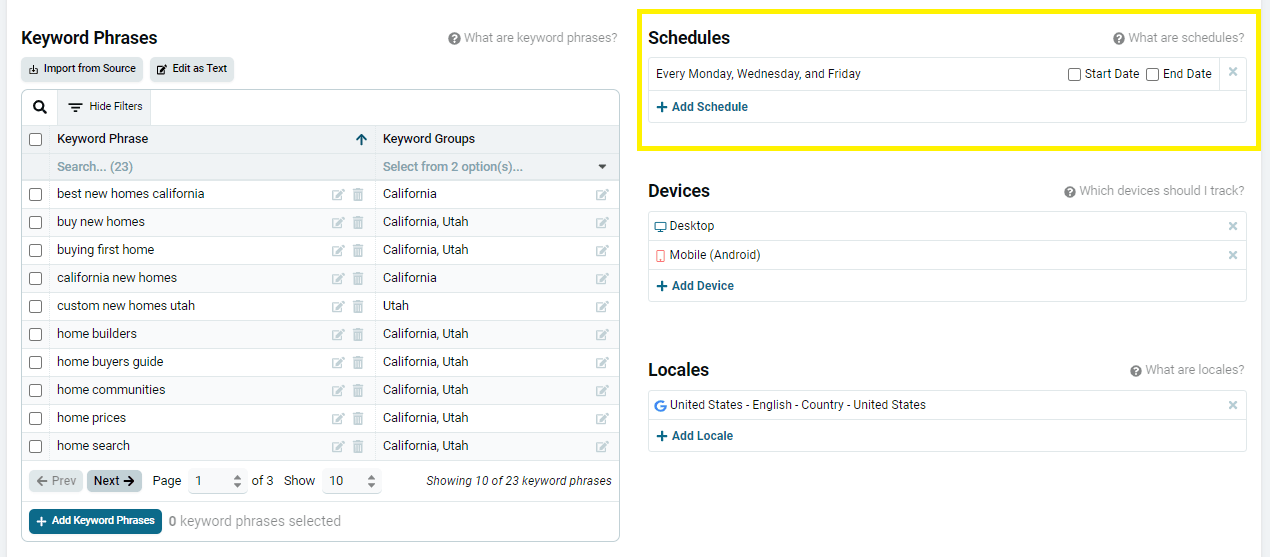Edit the 'buy new homes' phrase
The height and width of the screenshot is (557, 1270).
pos(338,223)
